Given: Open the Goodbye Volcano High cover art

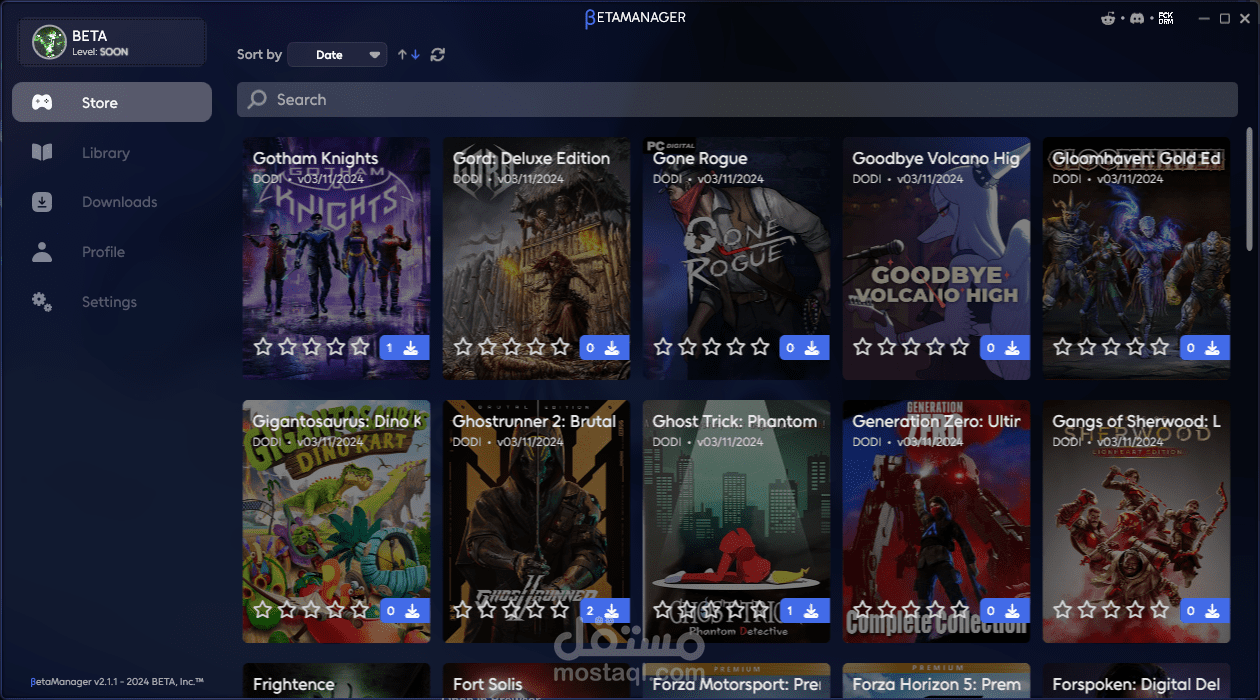Looking at the screenshot, I should click(937, 258).
